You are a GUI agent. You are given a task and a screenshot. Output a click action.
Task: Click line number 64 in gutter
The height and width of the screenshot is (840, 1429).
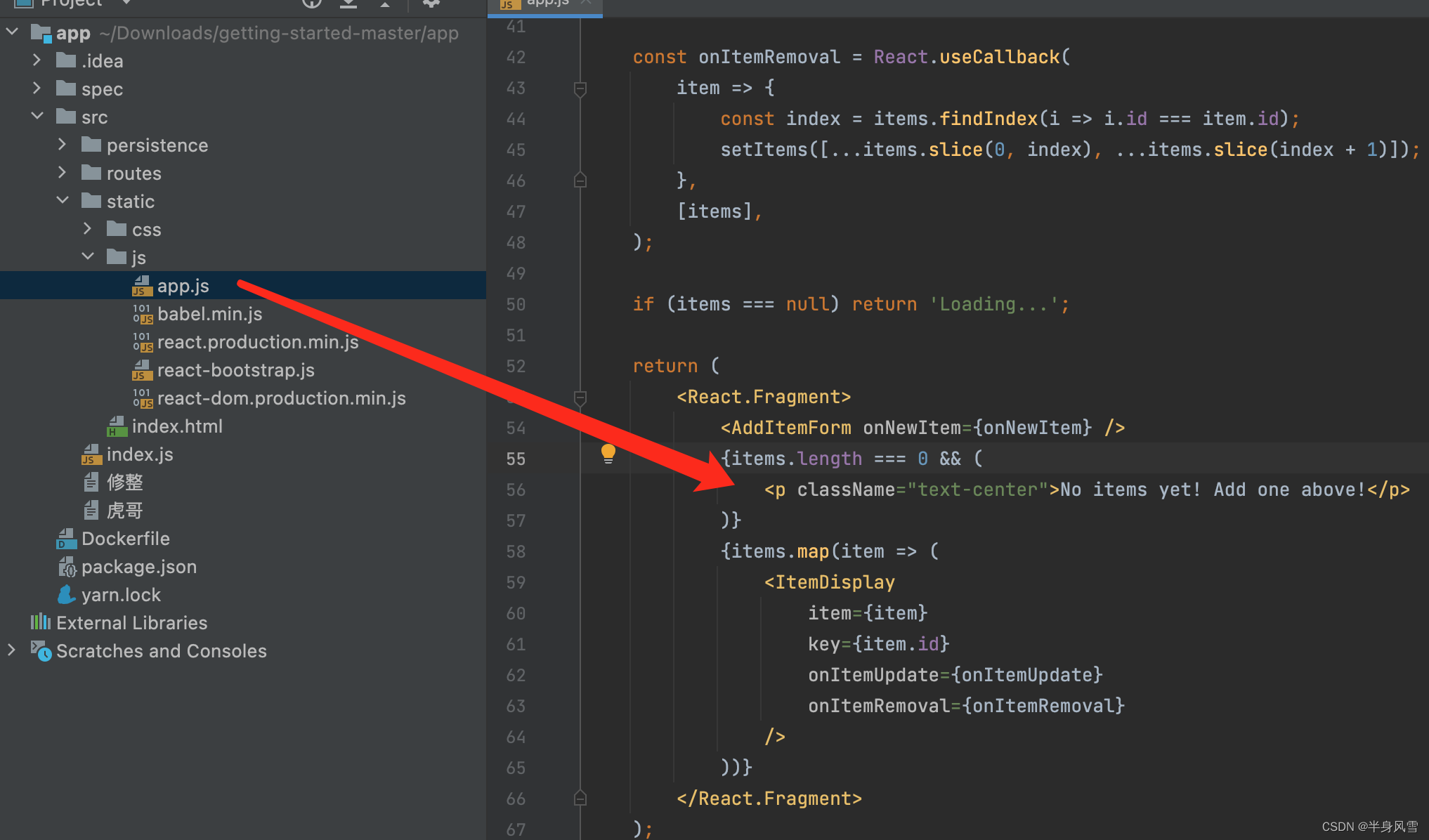[x=516, y=737]
